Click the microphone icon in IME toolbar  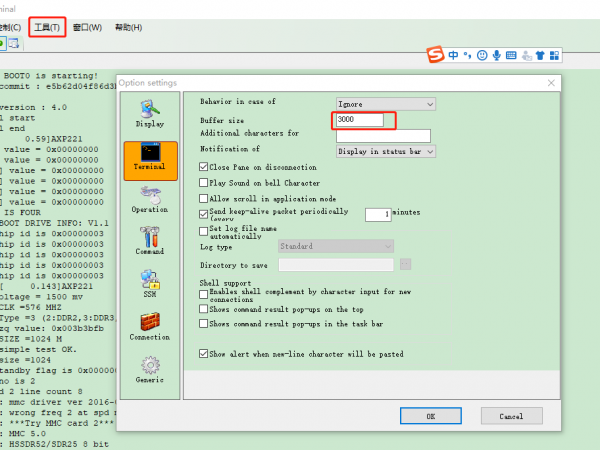tap(497, 54)
